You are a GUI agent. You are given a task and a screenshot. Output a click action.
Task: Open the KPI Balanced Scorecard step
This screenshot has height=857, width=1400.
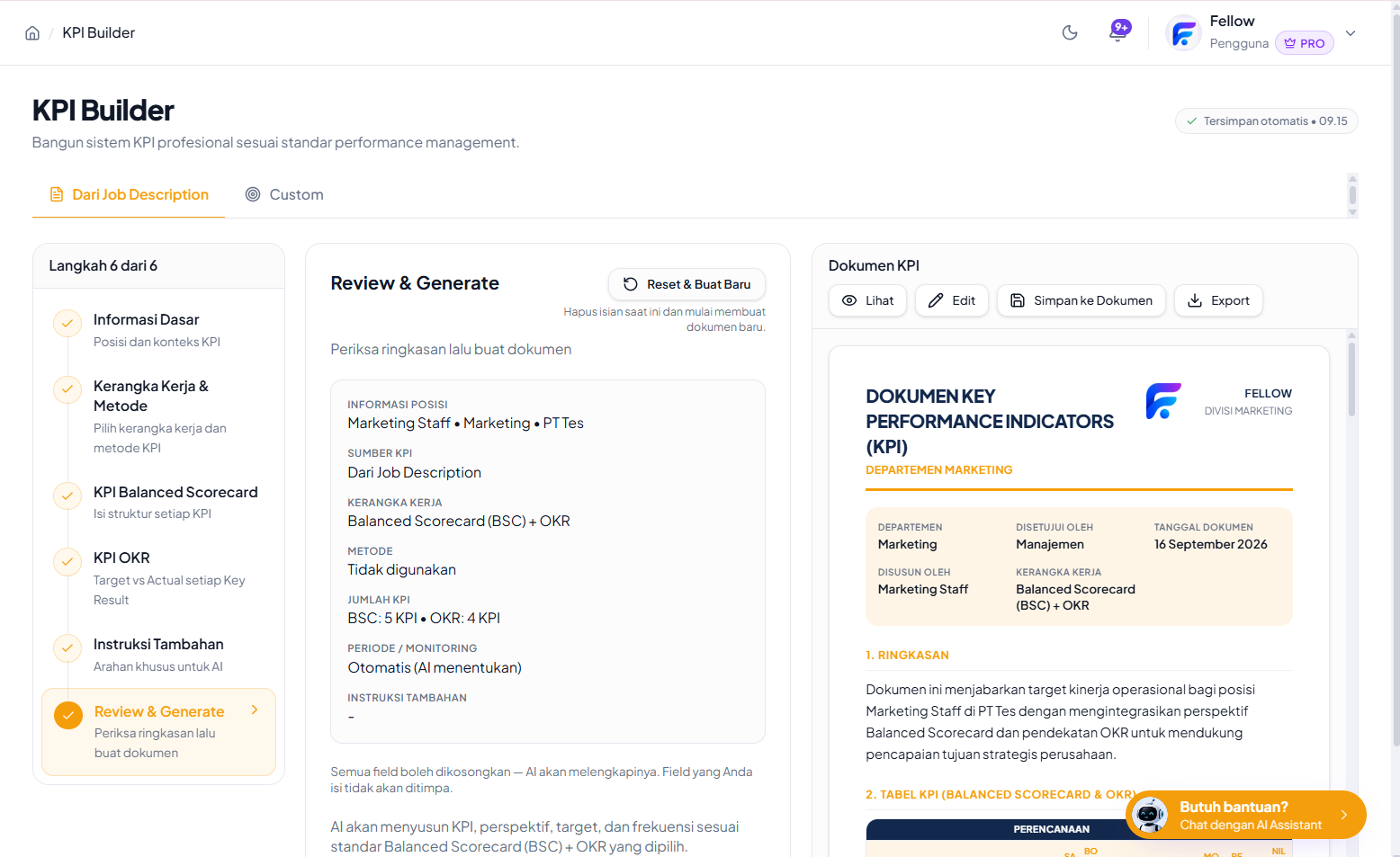click(x=158, y=503)
